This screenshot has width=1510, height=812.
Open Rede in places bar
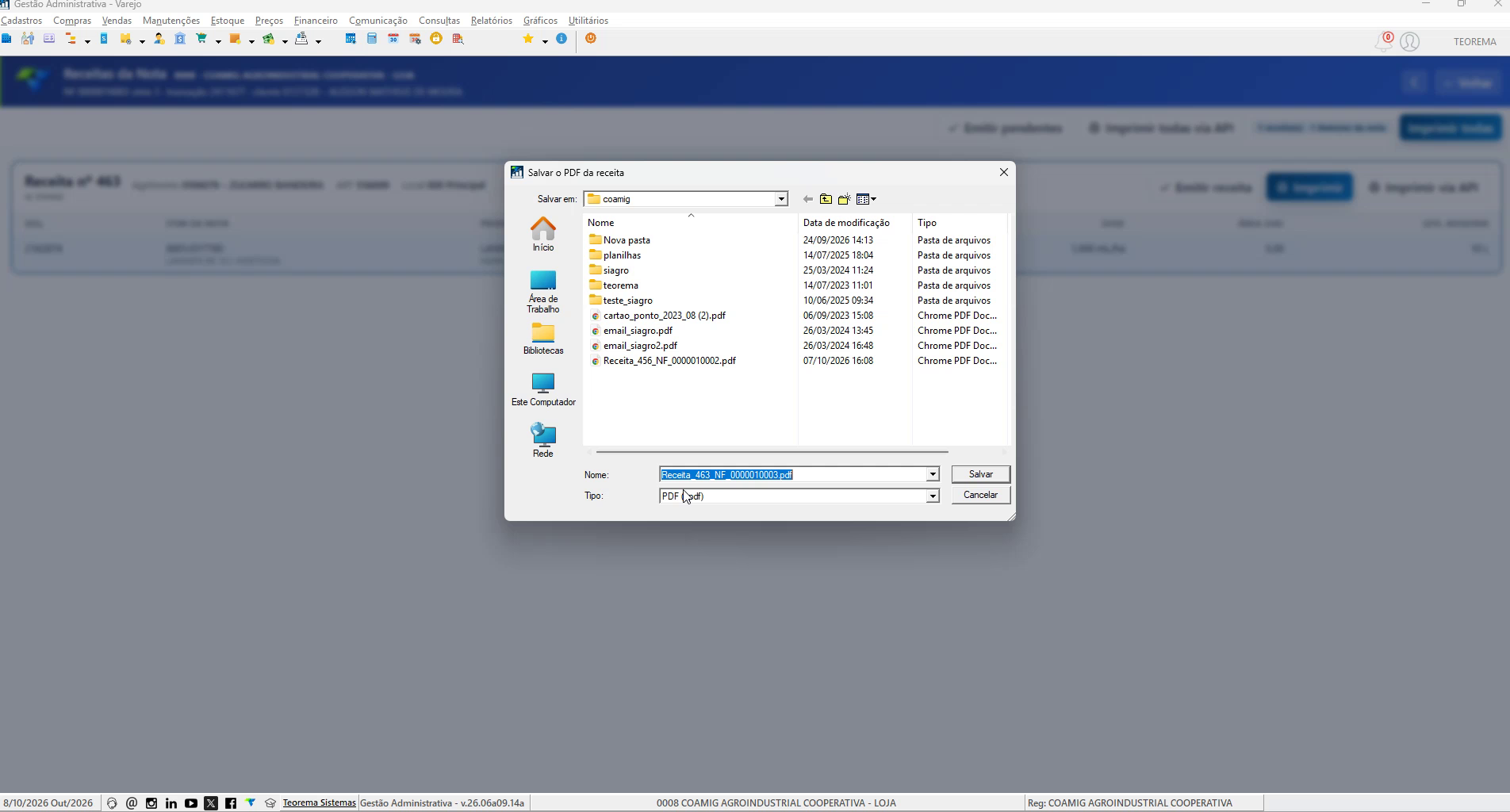(x=543, y=441)
